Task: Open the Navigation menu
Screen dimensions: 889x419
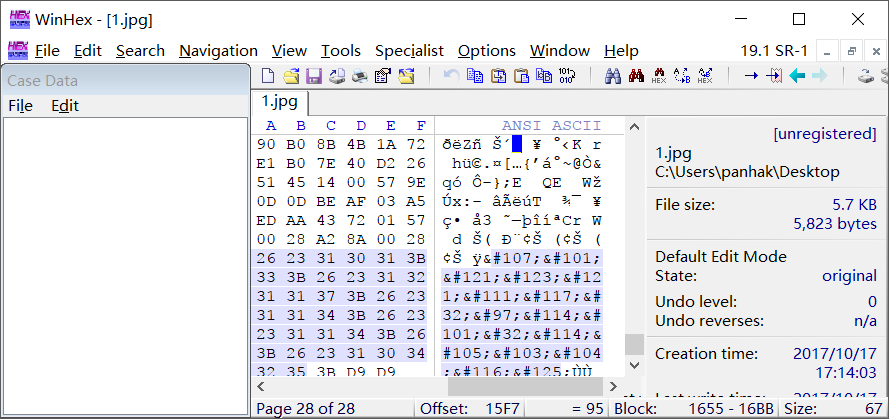Action: (x=218, y=51)
